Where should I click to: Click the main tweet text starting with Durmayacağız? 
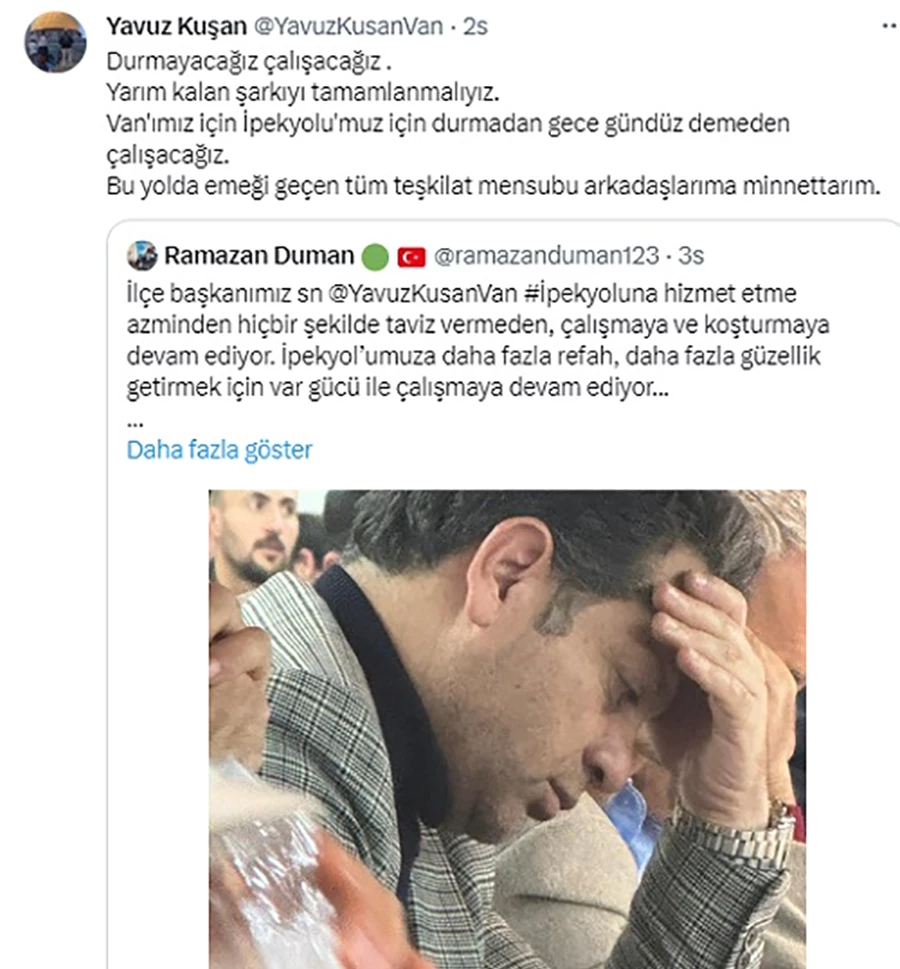[493, 124]
